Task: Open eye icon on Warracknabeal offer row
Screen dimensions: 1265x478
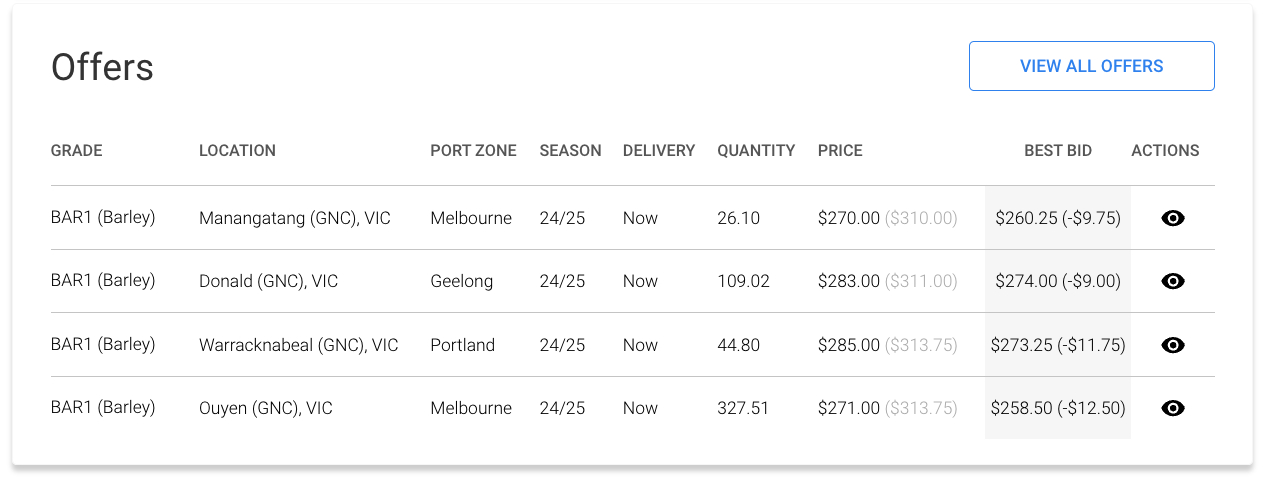Action: click(1173, 345)
